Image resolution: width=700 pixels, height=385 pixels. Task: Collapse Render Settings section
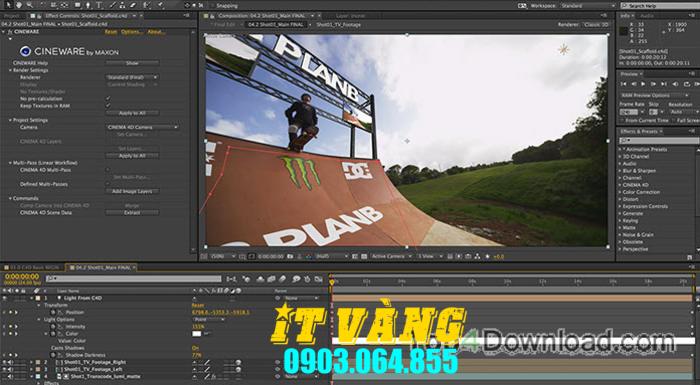(x=10, y=70)
